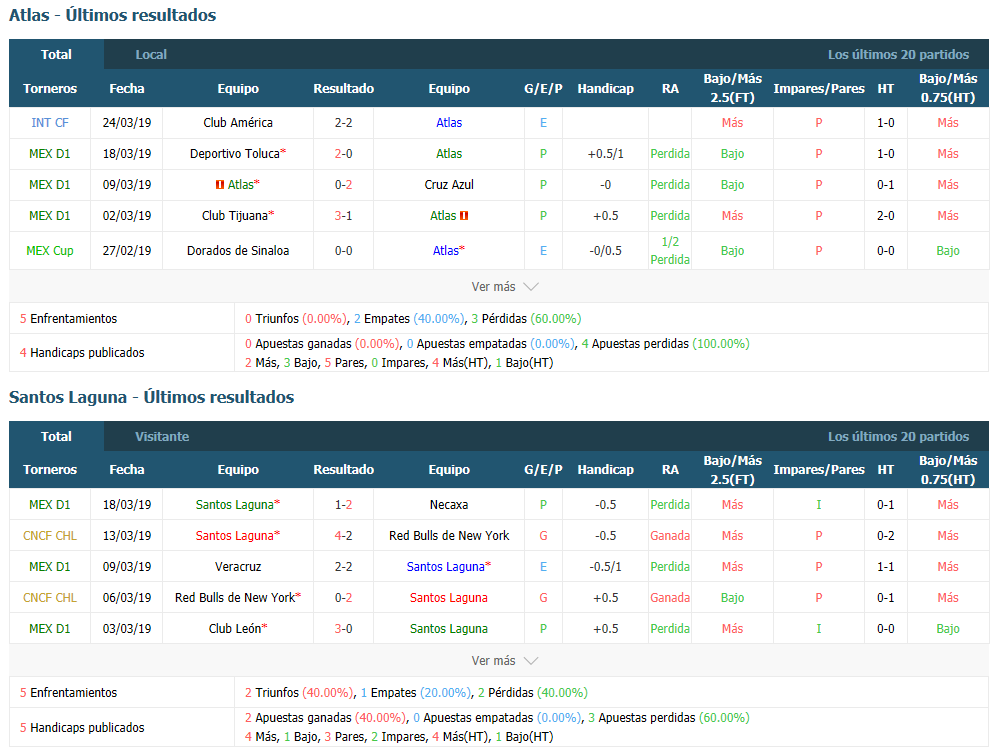Open Red Bulls de New York link on 06/03/19
Image resolution: width=994 pixels, height=749 pixels.
click(235, 598)
